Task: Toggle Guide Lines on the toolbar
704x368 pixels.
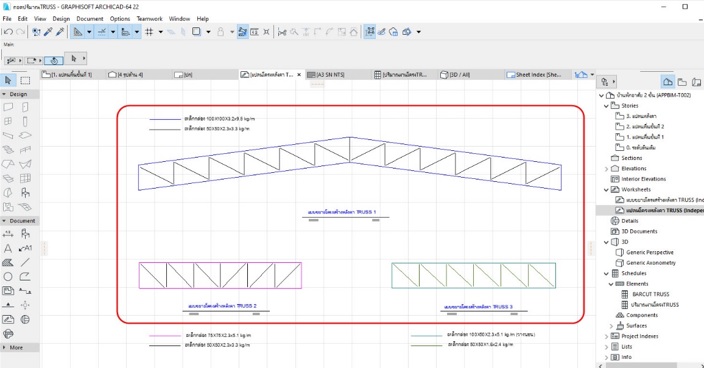Action: [x=78, y=32]
